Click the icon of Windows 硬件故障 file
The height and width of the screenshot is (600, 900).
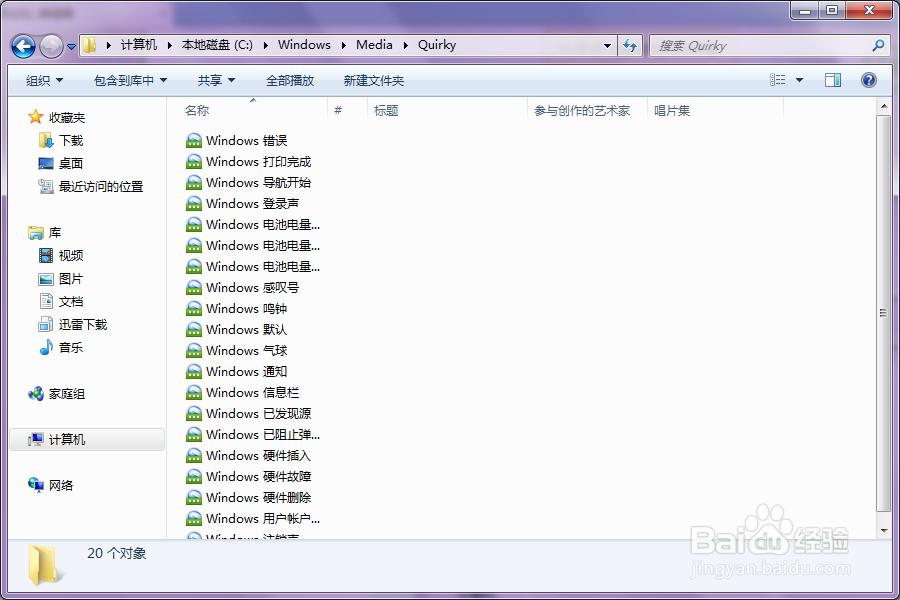point(194,477)
